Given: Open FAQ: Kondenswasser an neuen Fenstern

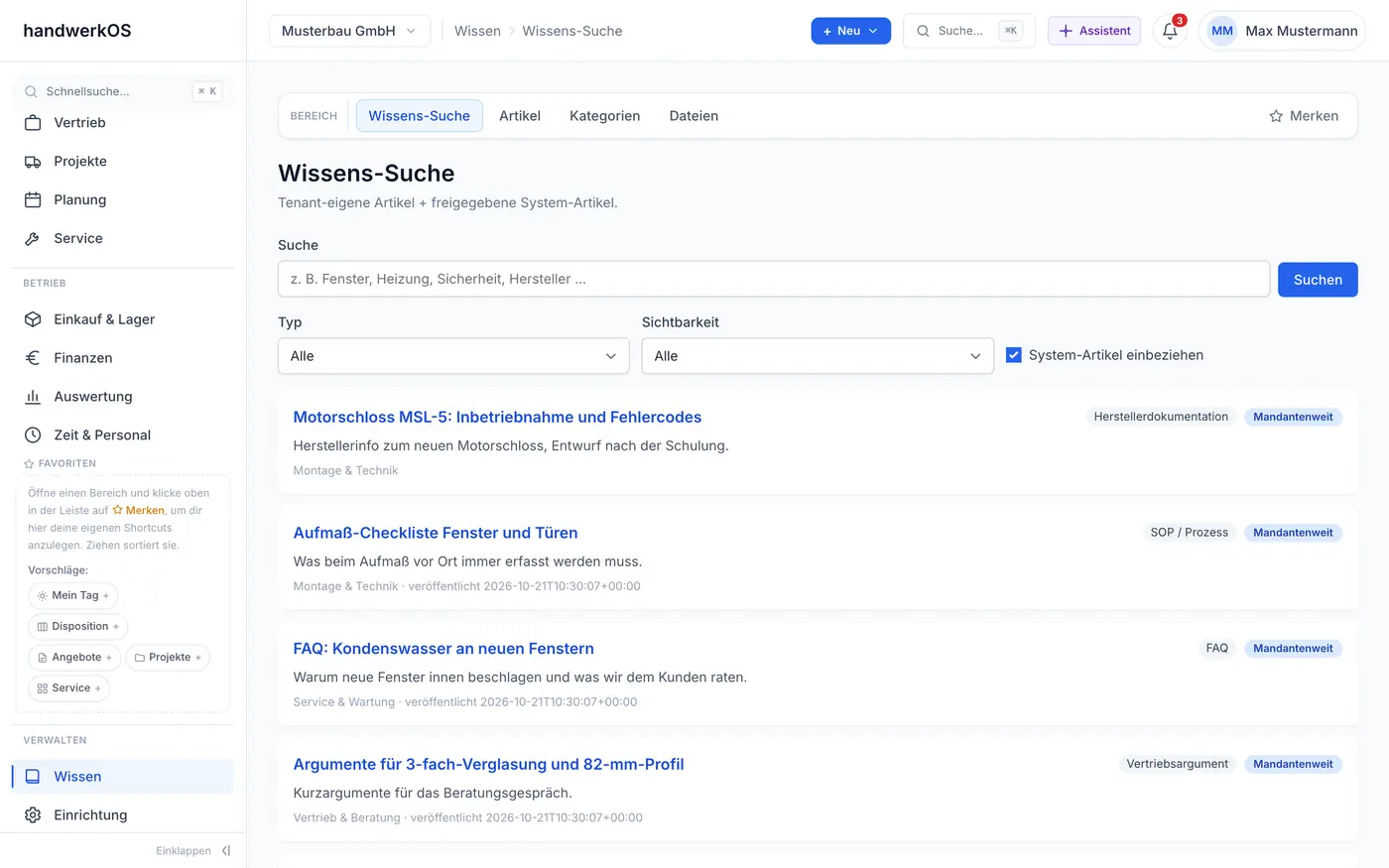Looking at the screenshot, I should (x=443, y=649).
